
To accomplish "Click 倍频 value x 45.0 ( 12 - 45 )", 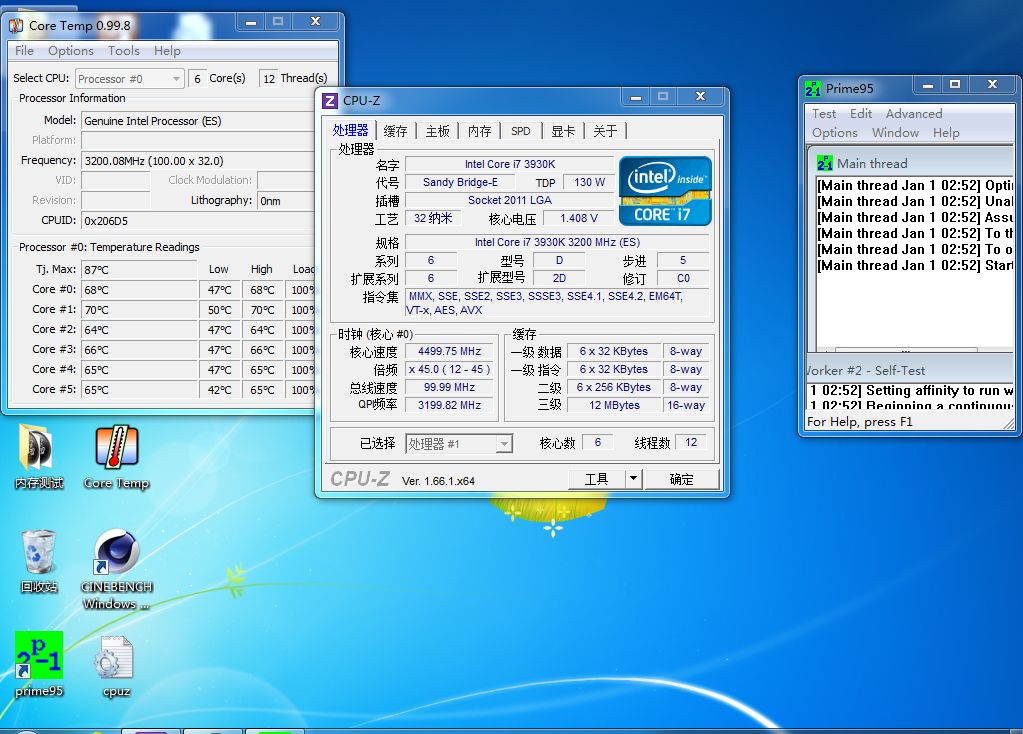I will [450, 369].
